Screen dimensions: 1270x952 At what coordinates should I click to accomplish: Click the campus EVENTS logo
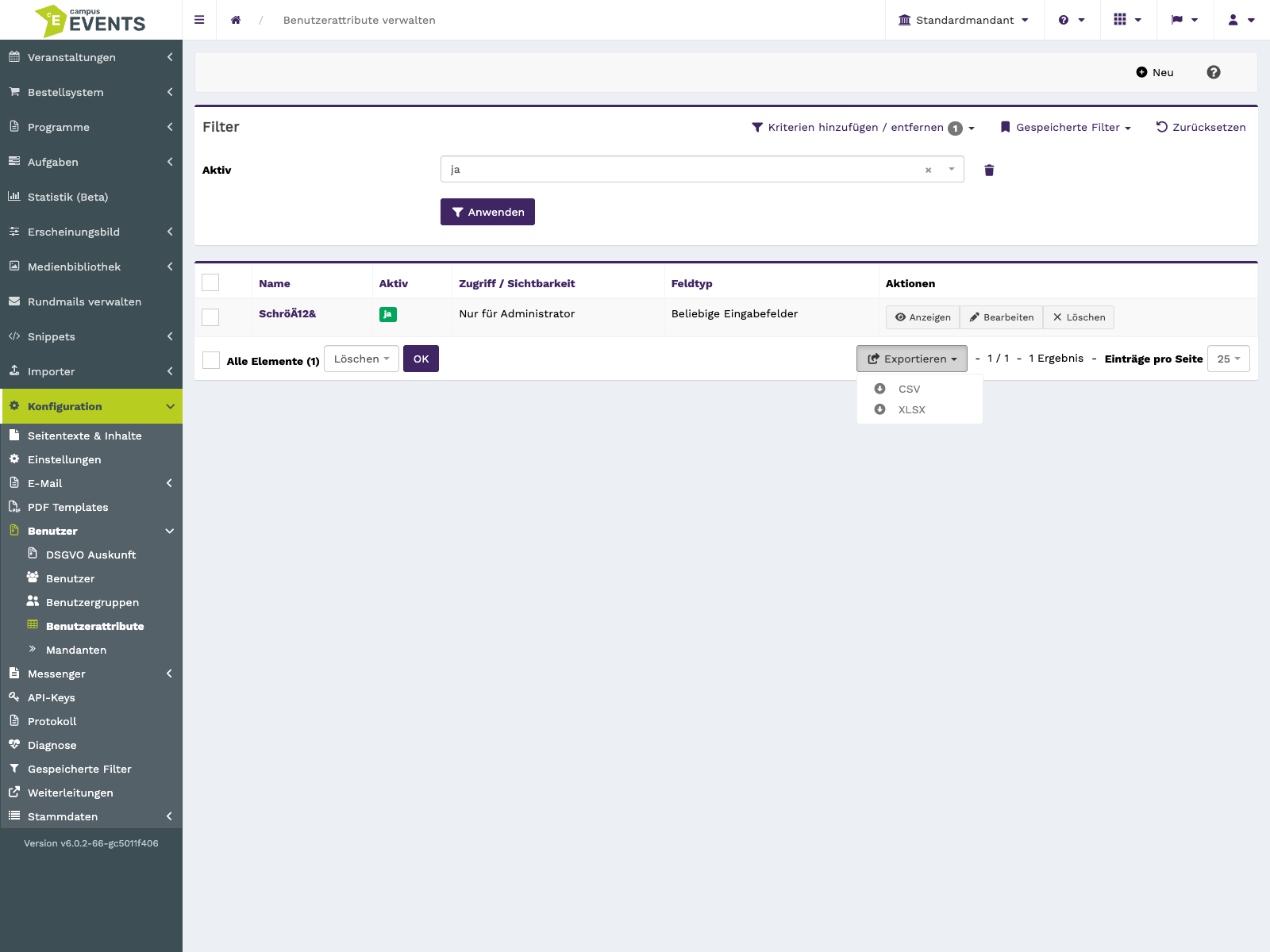(x=90, y=20)
